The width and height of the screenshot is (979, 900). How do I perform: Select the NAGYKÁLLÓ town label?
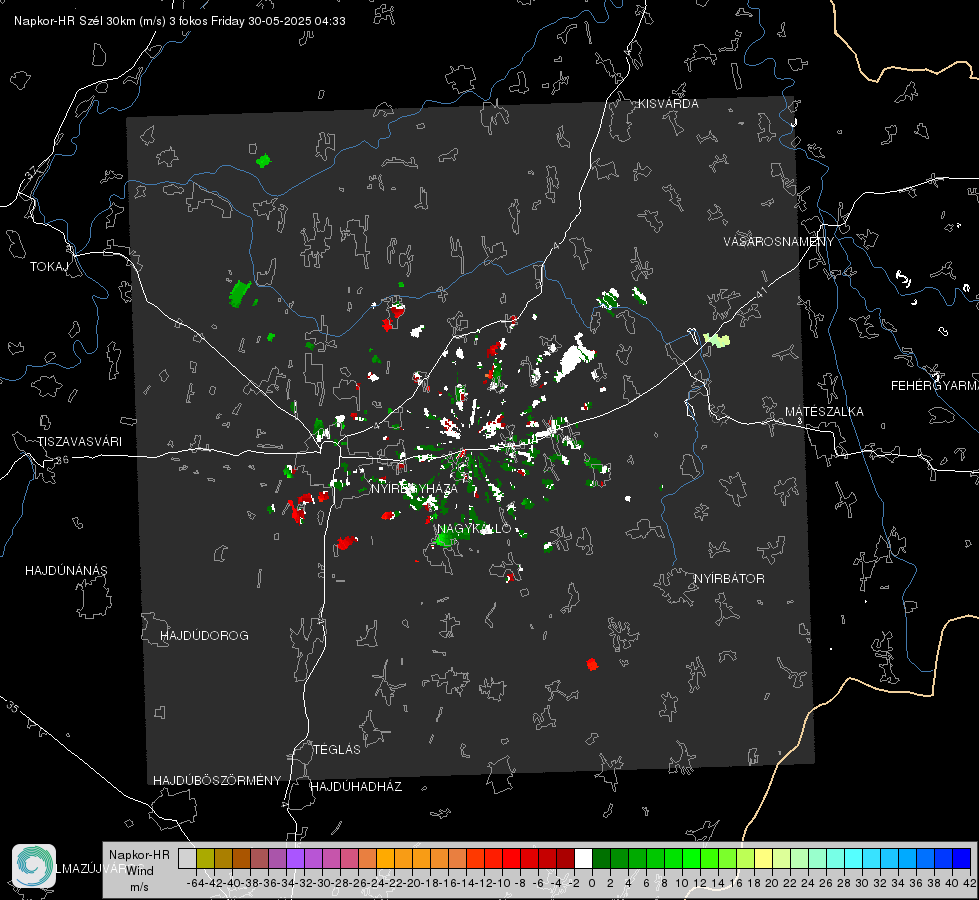(x=474, y=529)
